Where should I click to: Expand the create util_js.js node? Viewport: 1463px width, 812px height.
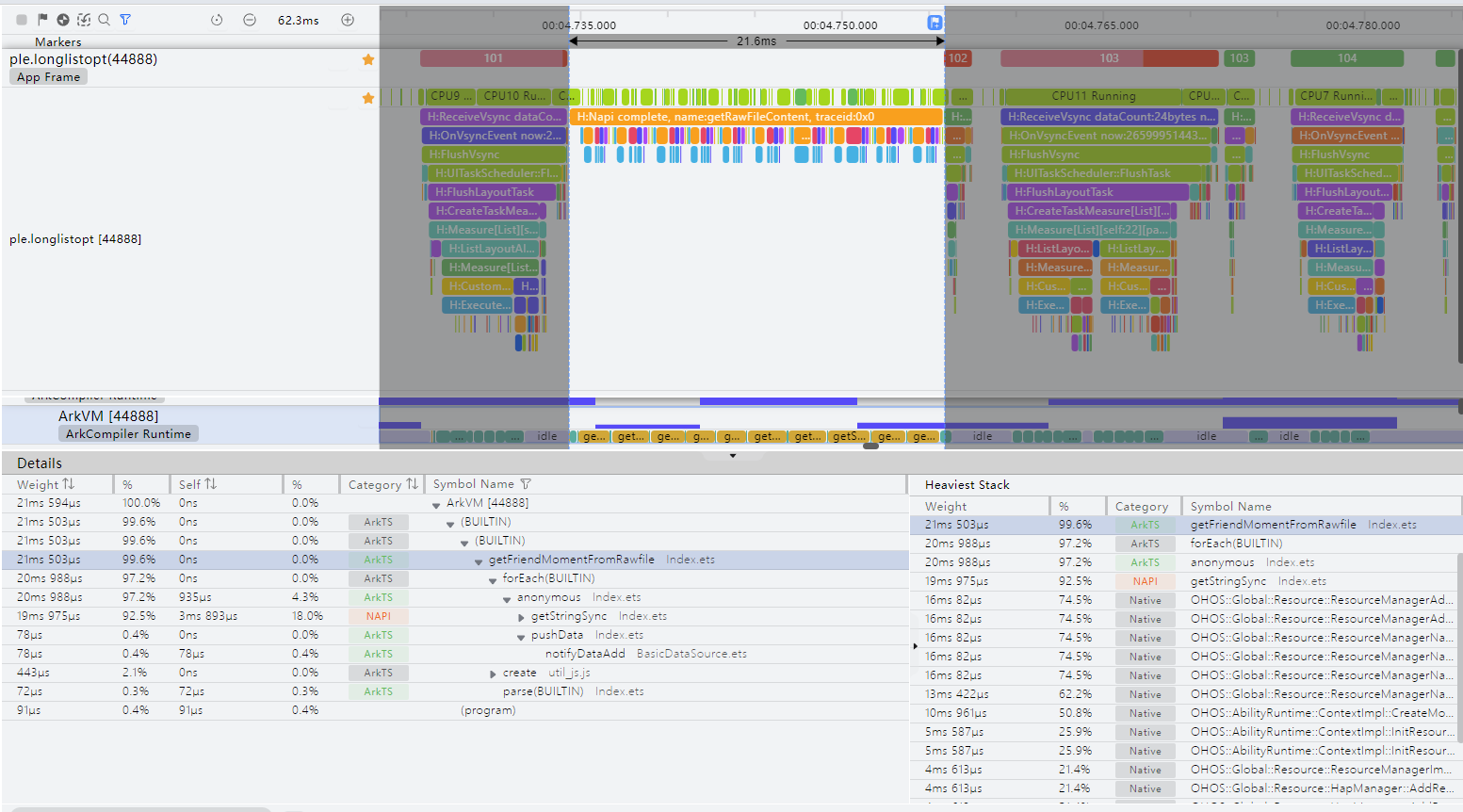(493, 674)
